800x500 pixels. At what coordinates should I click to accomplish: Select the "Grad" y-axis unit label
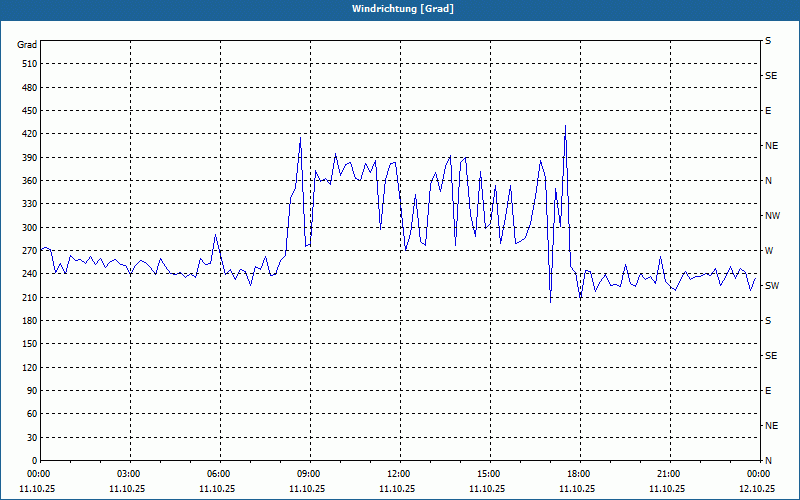click(x=27, y=45)
